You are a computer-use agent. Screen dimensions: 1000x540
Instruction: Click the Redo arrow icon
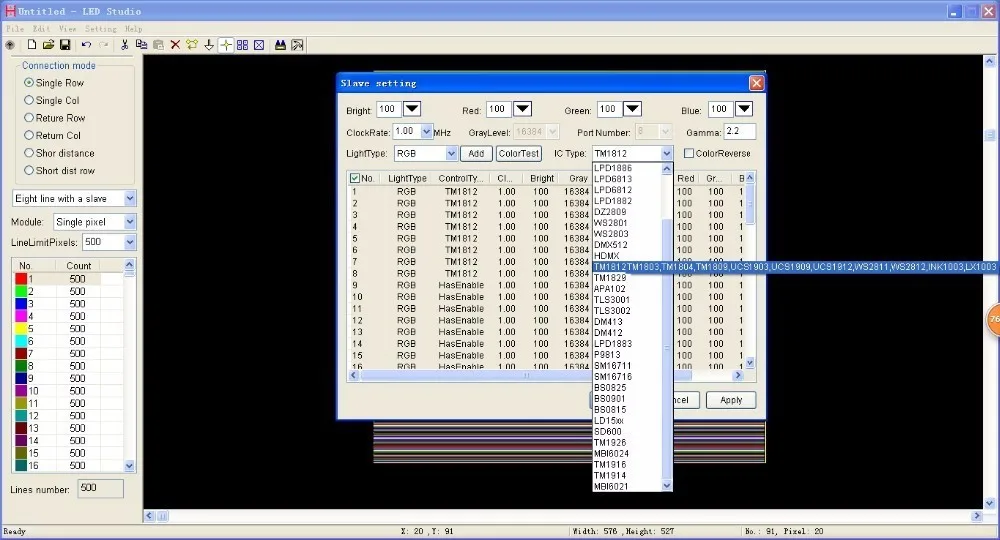103,45
